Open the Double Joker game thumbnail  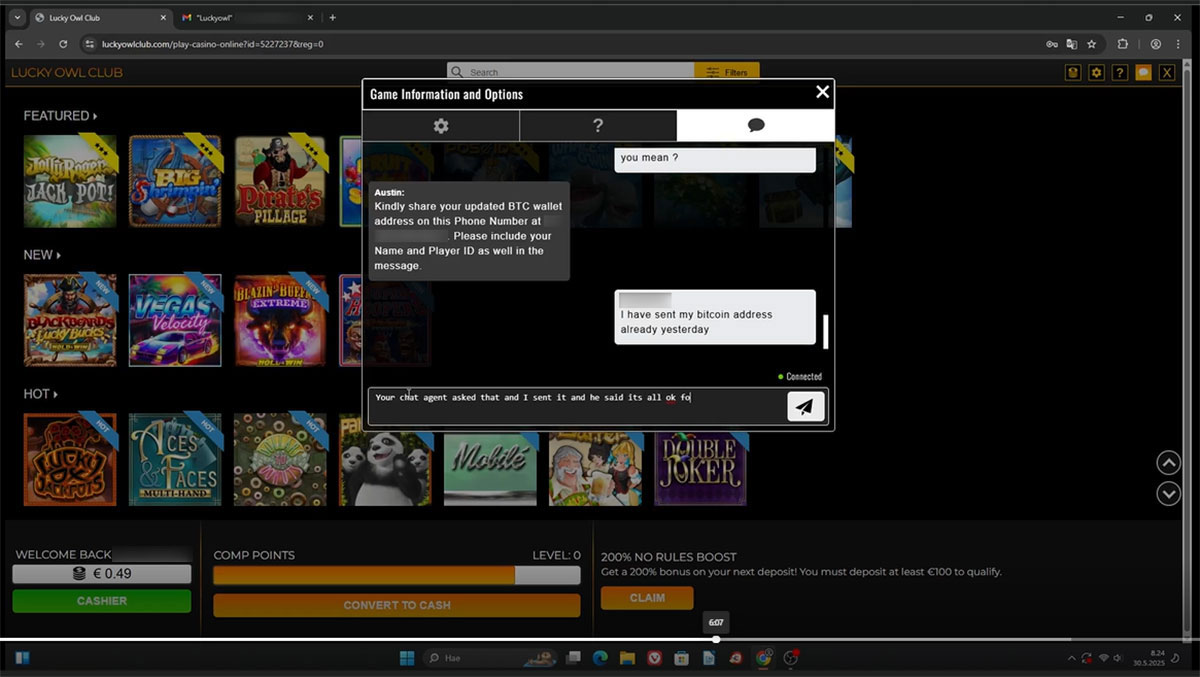click(x=702, y=468)
